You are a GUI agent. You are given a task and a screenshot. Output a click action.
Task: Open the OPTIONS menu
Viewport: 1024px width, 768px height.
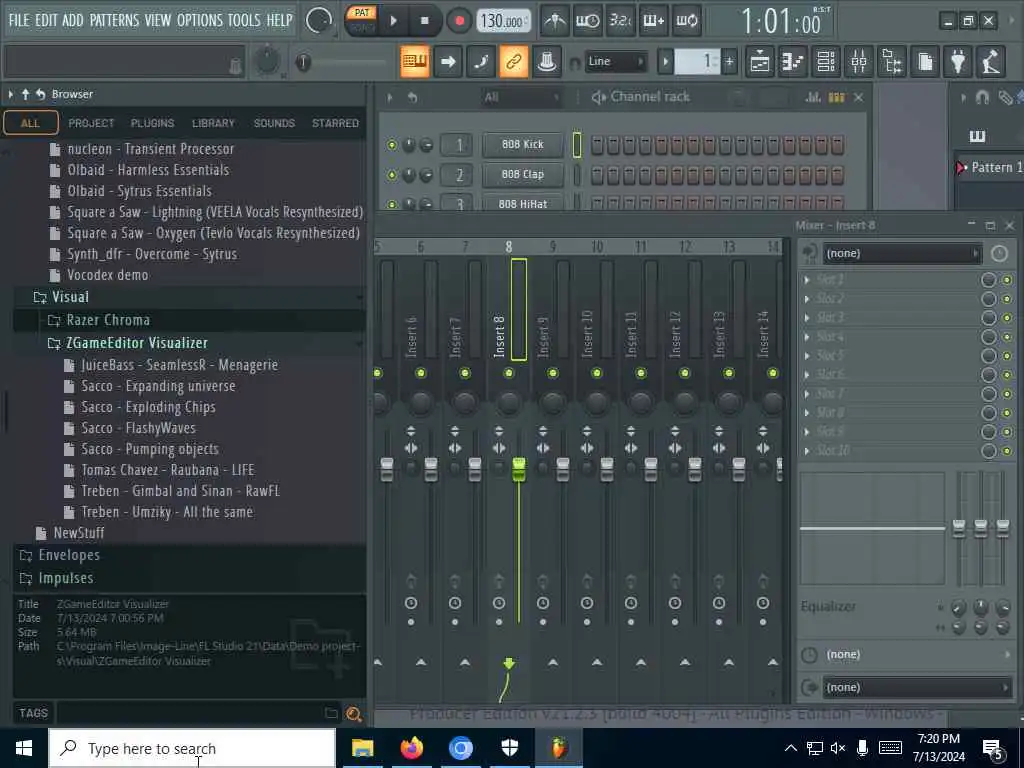[200, 20]
